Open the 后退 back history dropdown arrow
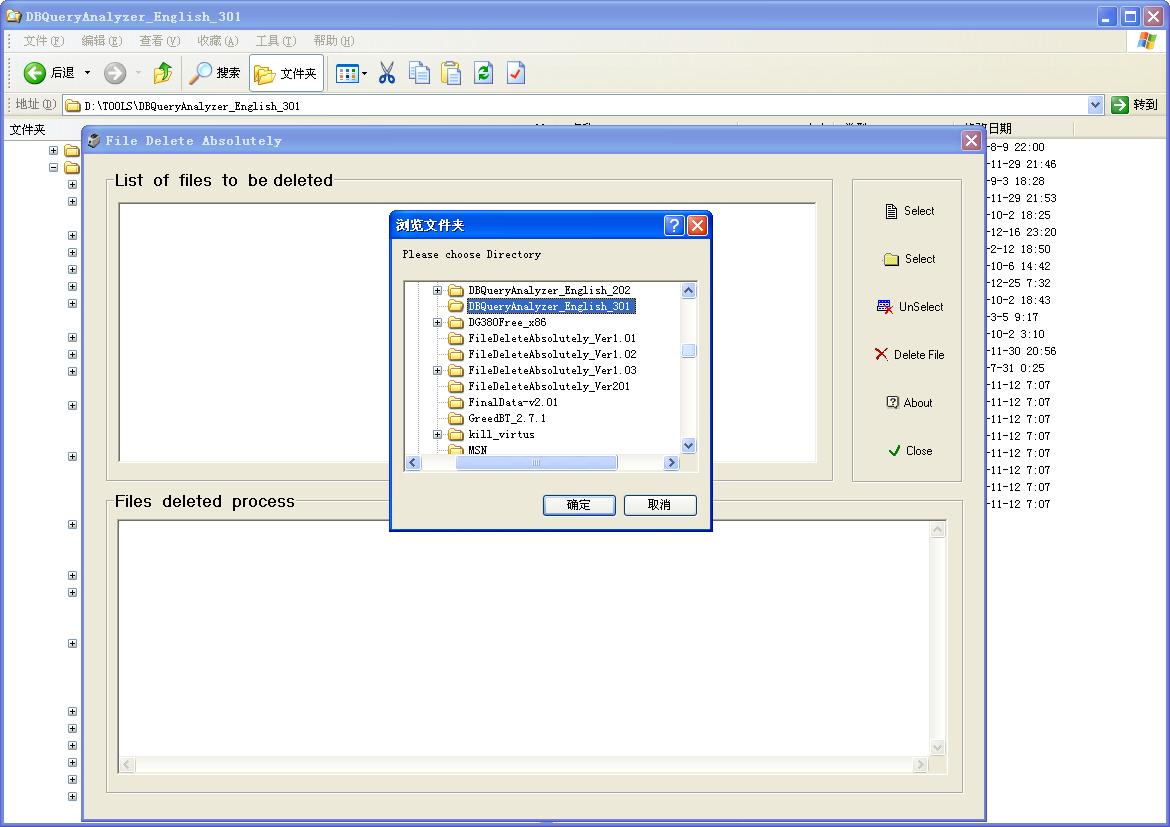Viewport: 1170px width, 827px height. 87,72
